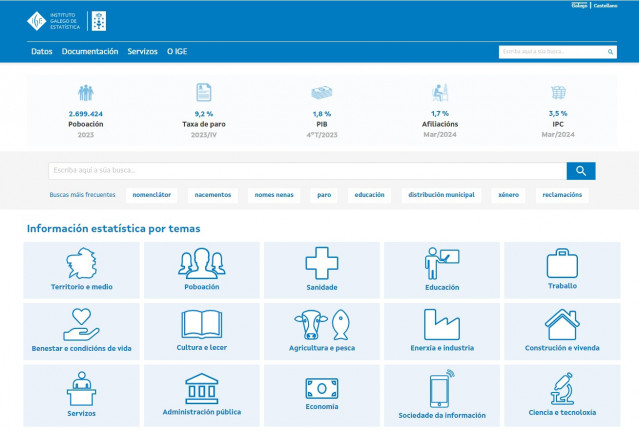639x433 pixels.
Task: Open Sociedade da información smartphone icon
Action: 442,388
